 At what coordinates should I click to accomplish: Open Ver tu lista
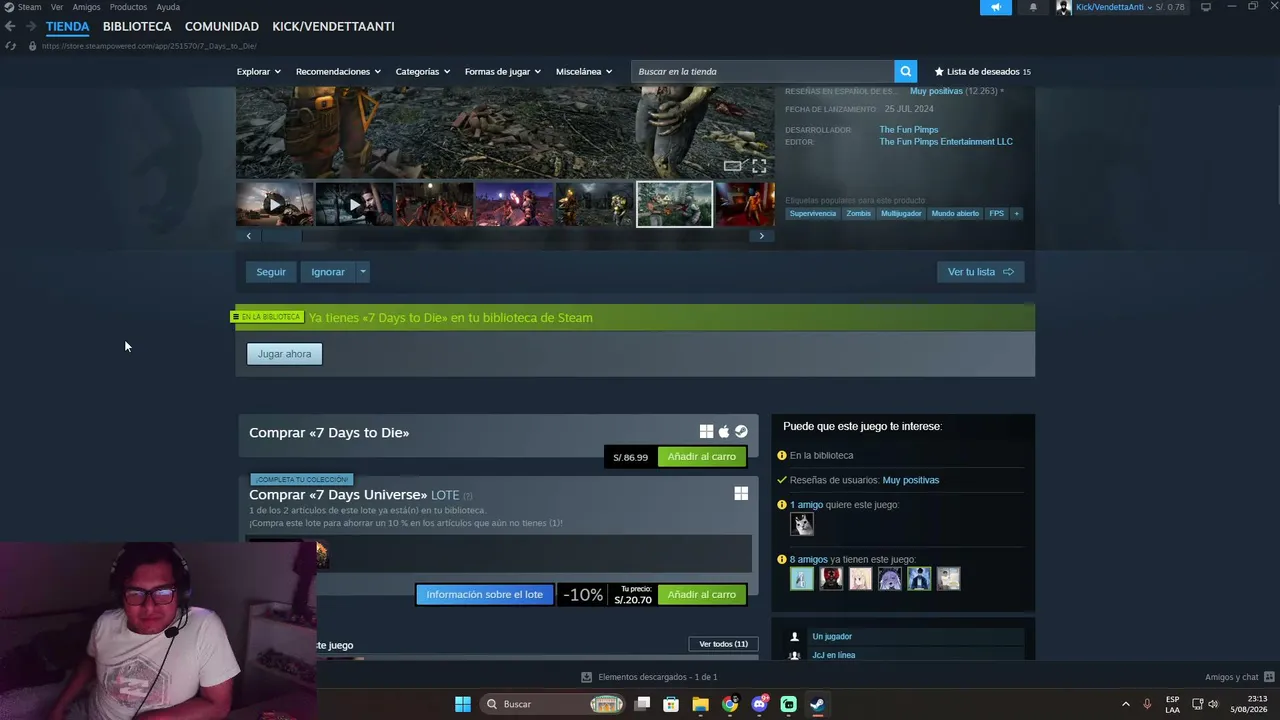981,272
